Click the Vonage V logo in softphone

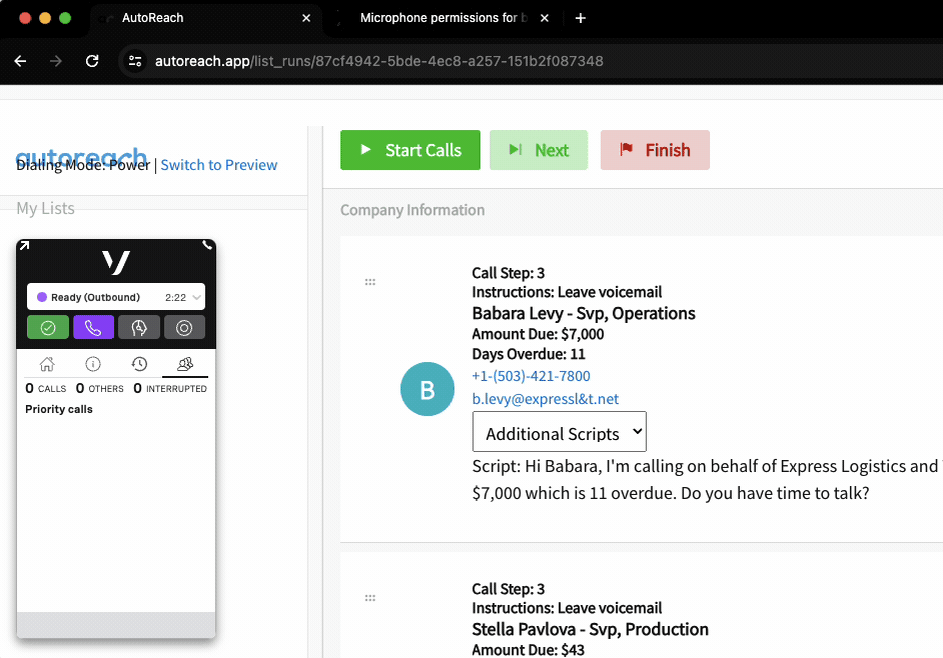tap(116, 262)
